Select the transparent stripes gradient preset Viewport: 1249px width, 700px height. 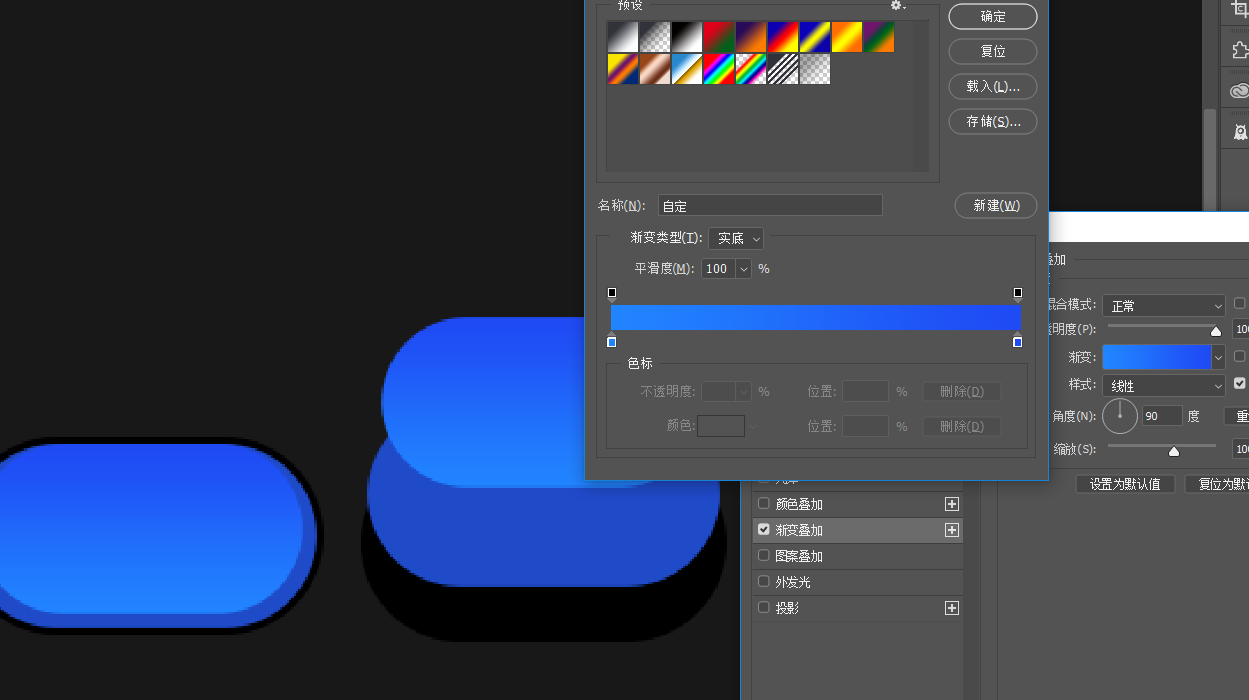(783, 69)
